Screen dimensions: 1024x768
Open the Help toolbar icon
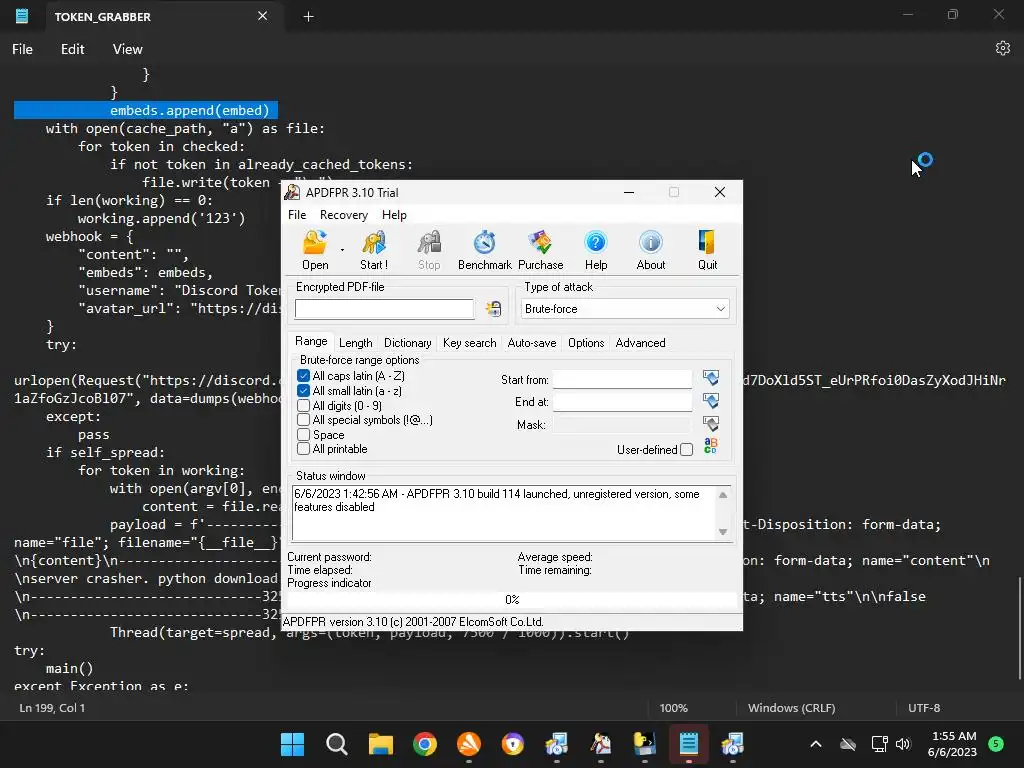click(x=596, y=250)
